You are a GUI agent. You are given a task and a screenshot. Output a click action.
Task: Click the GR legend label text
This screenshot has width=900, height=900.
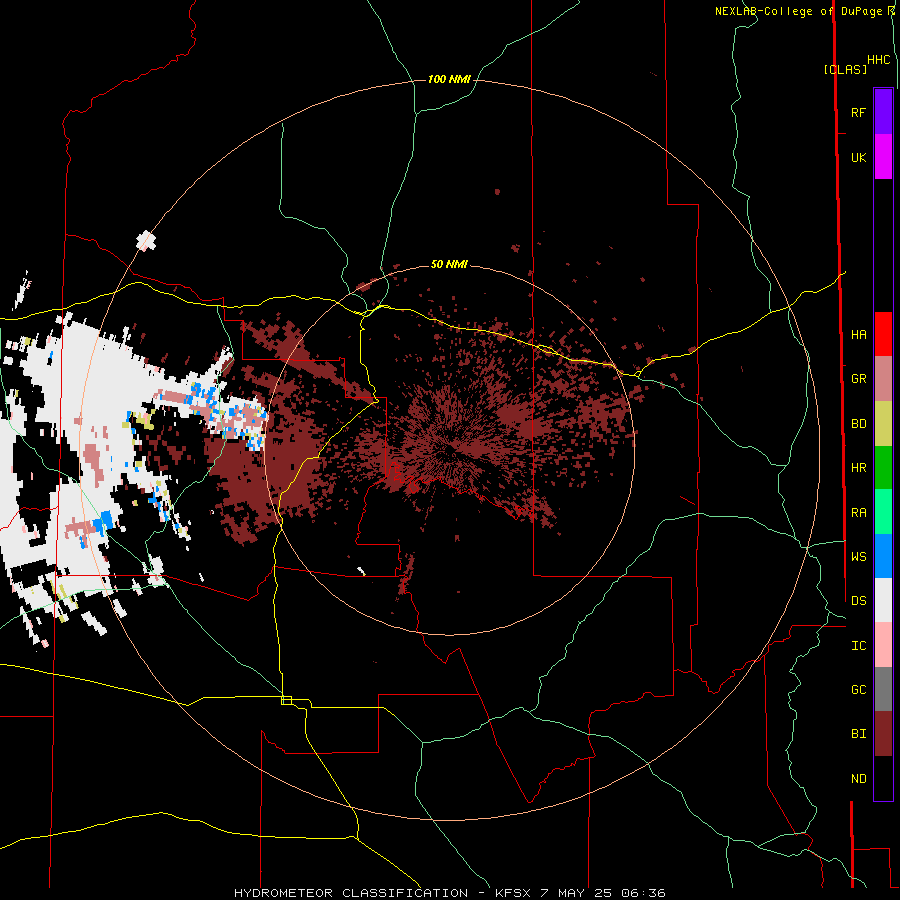pos(859,379)
